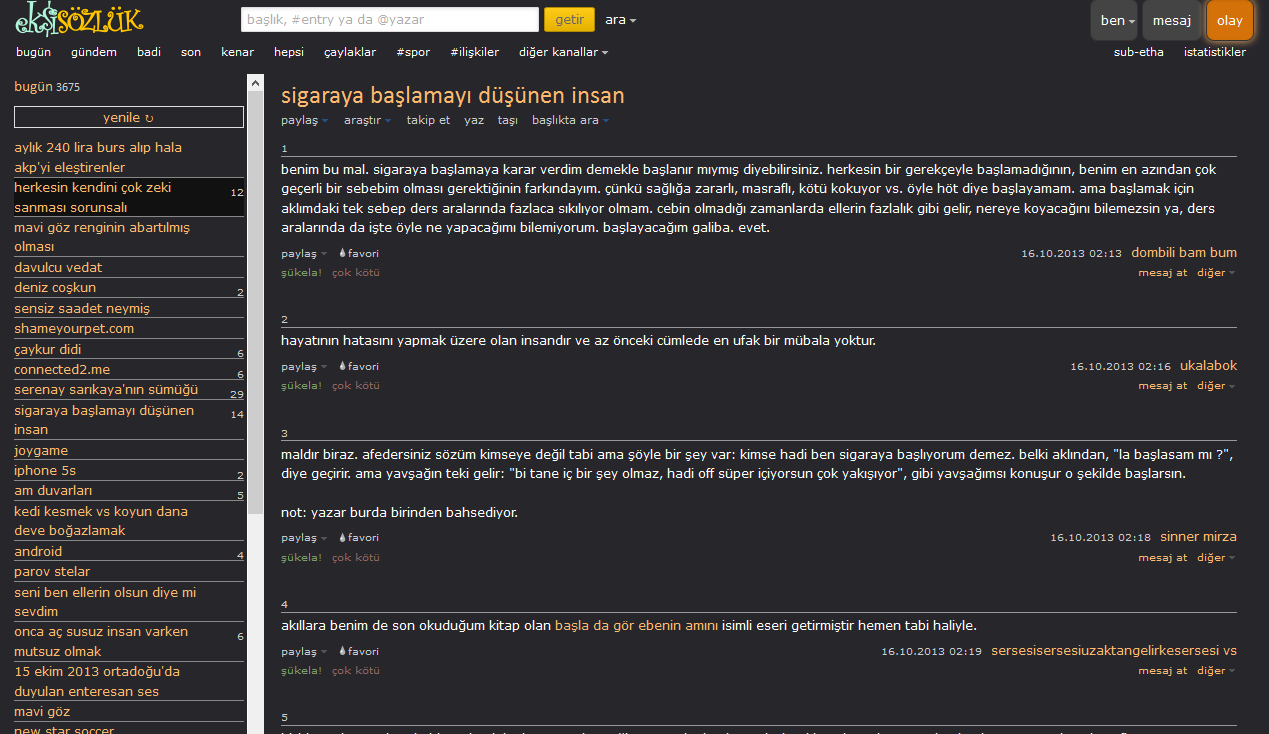The image size is (1269, 734).
Task: Click the left topic list scrollbar
Action: click(x=255, y=300)
